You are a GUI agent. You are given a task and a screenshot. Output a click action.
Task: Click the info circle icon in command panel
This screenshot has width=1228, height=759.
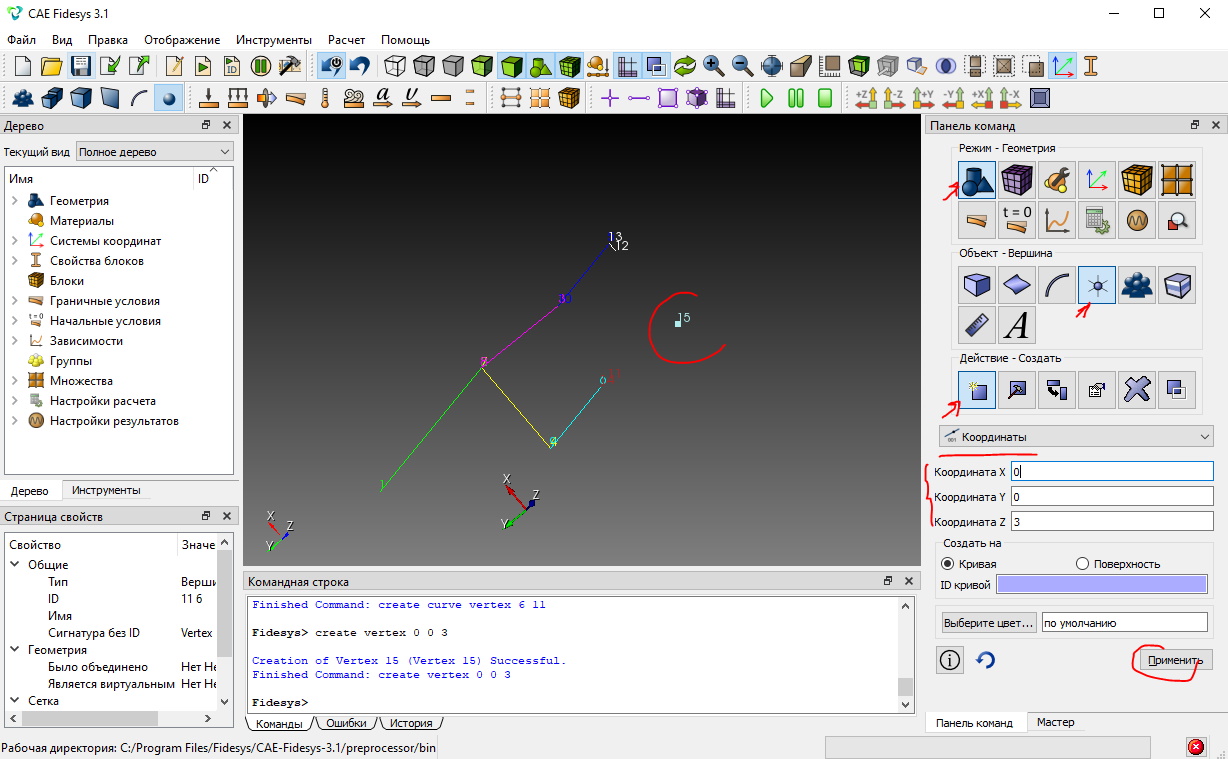(x=950, y=660)
